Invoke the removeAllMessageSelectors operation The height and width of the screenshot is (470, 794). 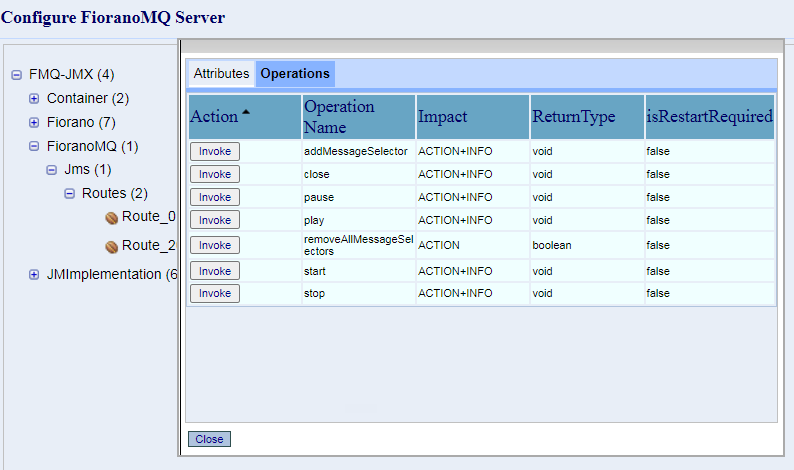tap(215, 245)
